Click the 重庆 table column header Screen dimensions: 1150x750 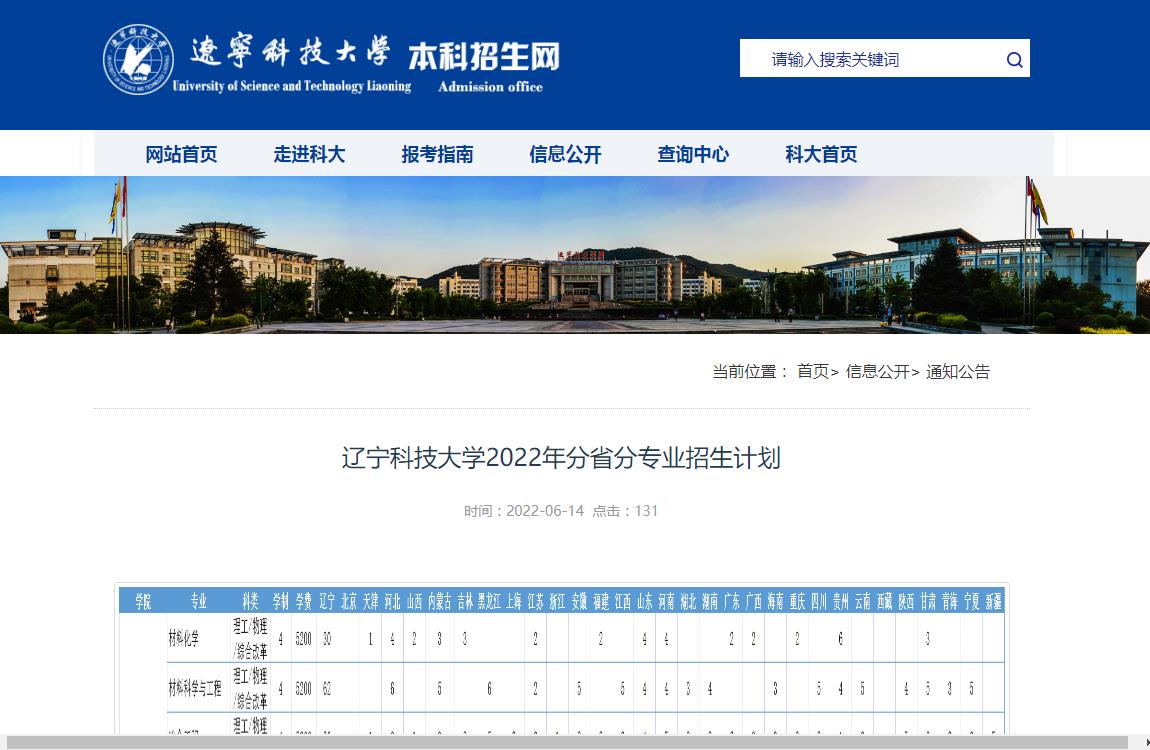(797, 601)
